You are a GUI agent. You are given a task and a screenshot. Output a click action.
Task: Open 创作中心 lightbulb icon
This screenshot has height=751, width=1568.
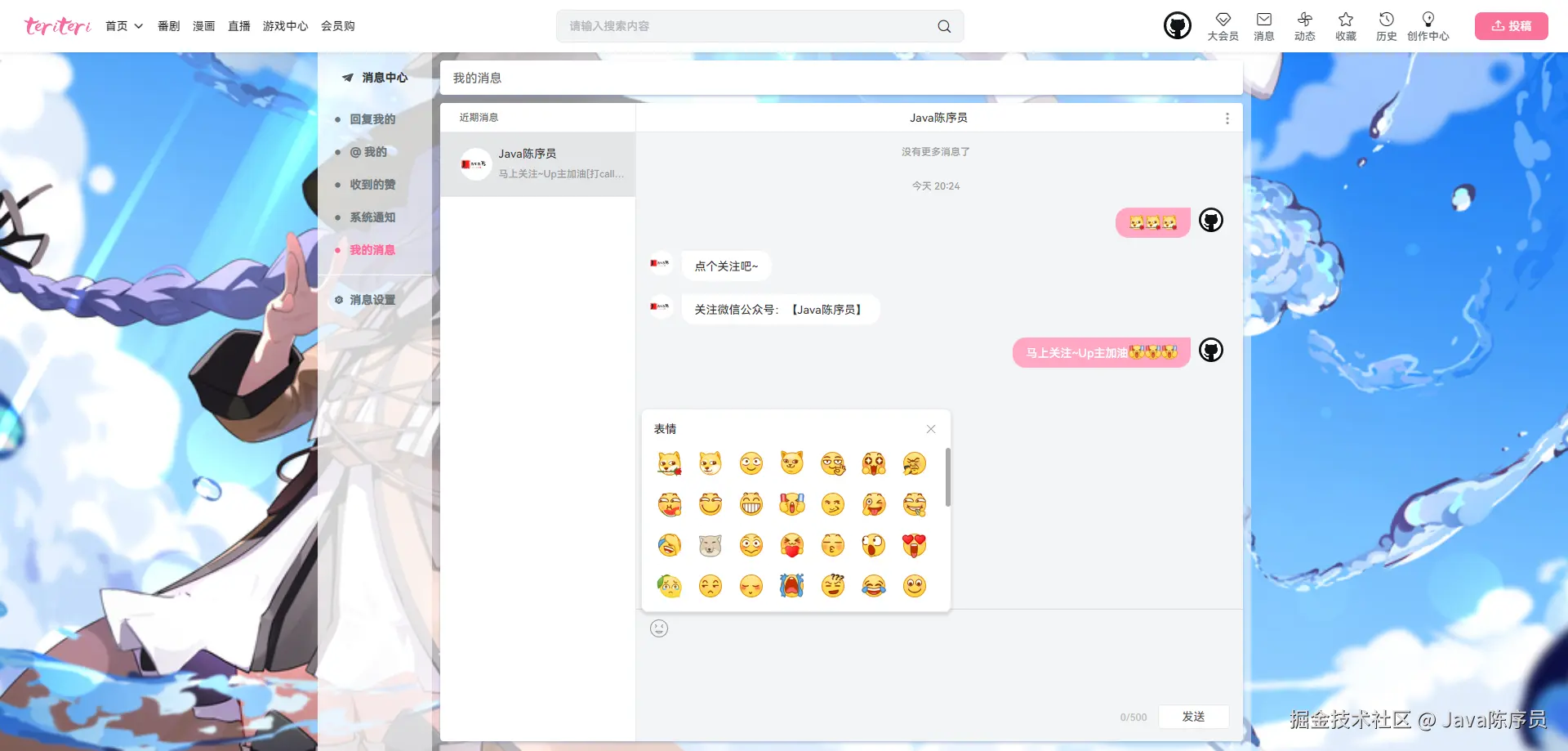click(1428, 26)
